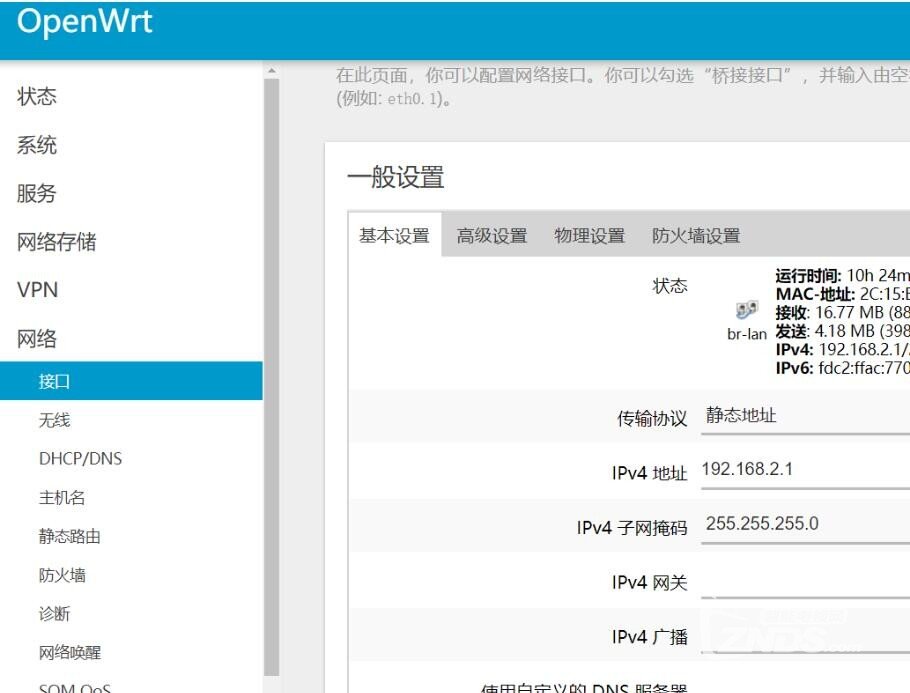
Task: Go to DHCP/DNS settings
Action: (x=81, y=459)
